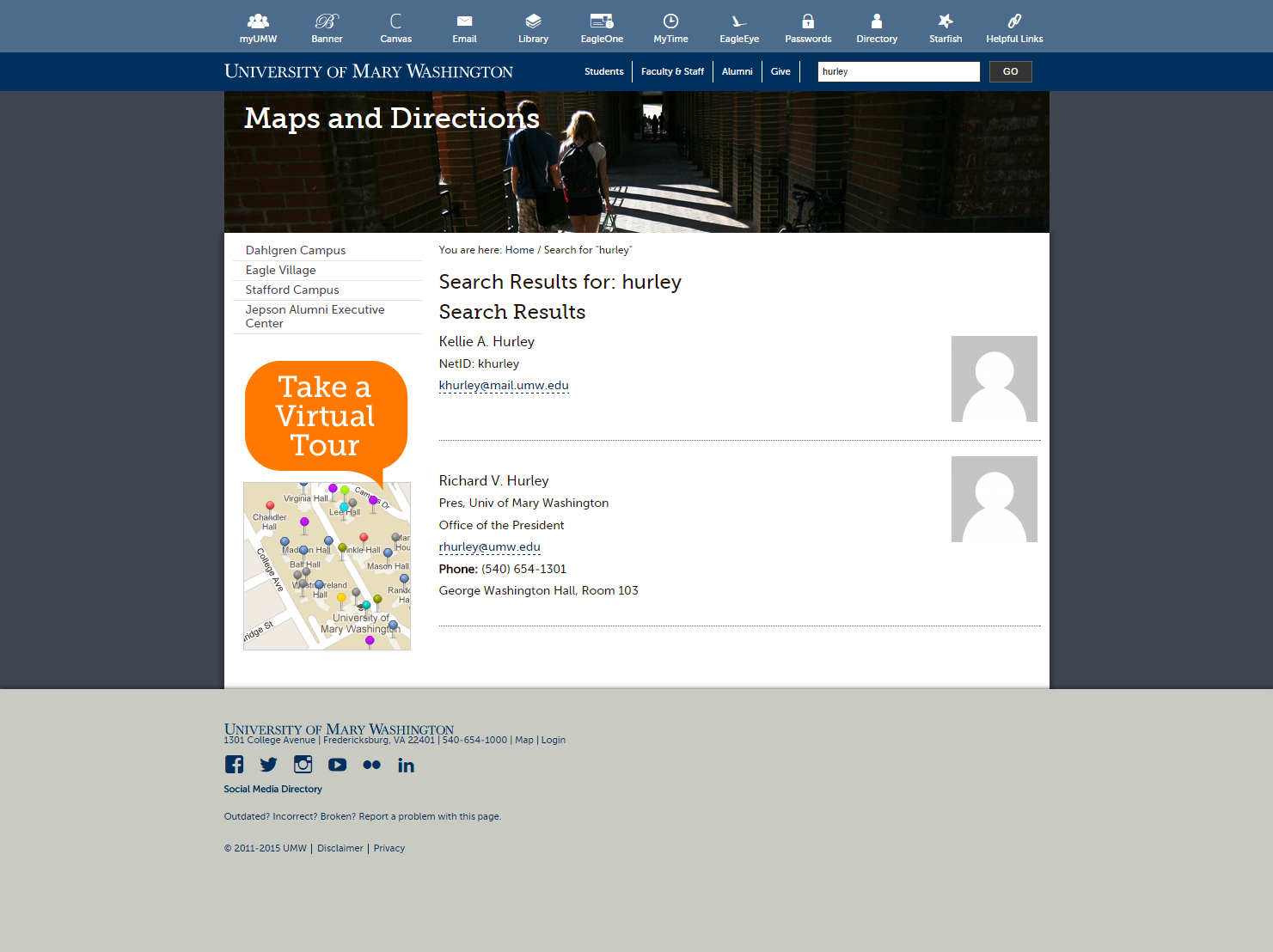1273x952 pixels.
Task: Click the Kellie A. Hurley name
Action: point(487,341)
